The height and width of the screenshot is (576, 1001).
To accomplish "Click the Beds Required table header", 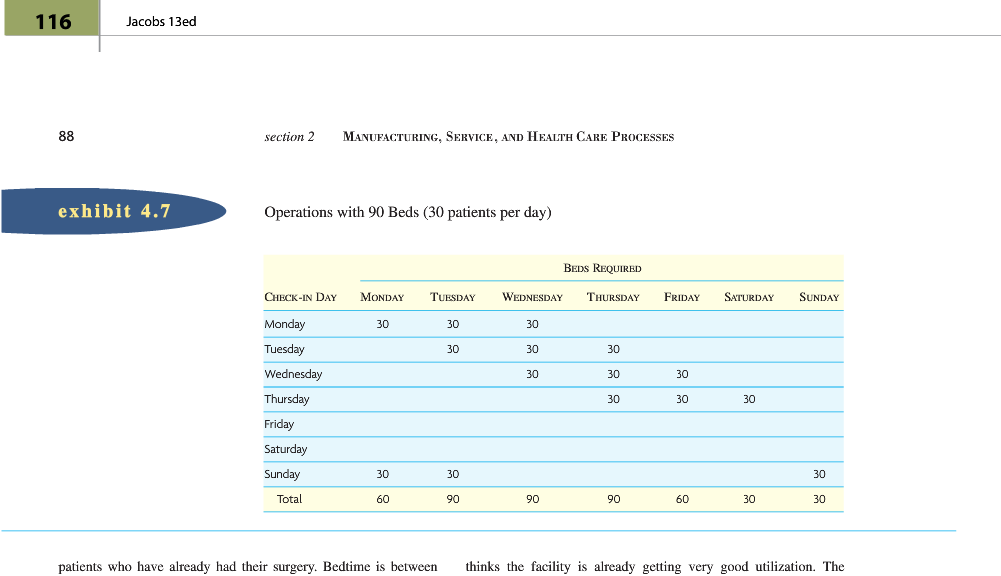I will [x=602, y=268].
